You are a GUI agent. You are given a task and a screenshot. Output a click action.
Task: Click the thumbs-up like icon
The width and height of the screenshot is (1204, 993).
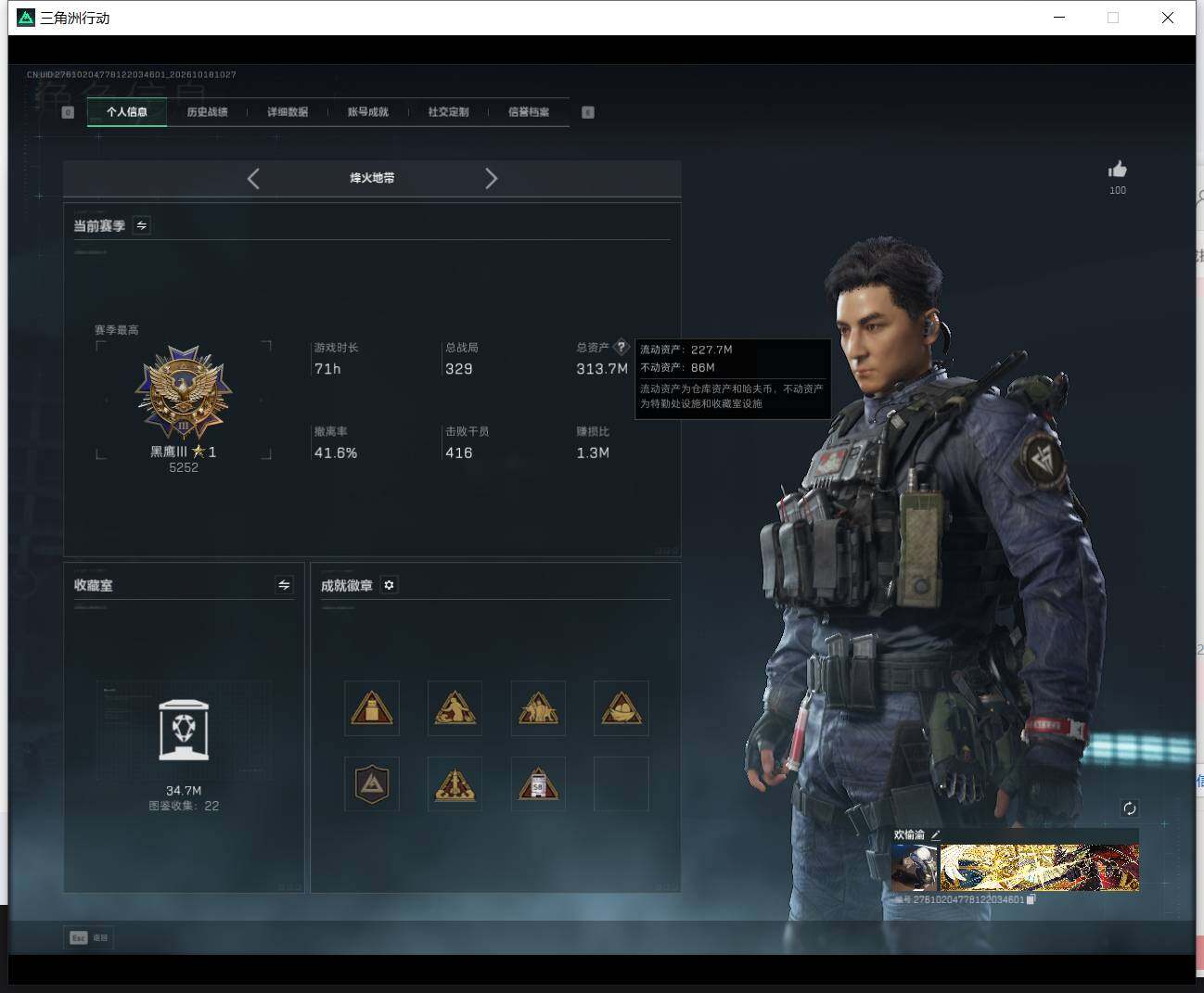click(1118, 169)
